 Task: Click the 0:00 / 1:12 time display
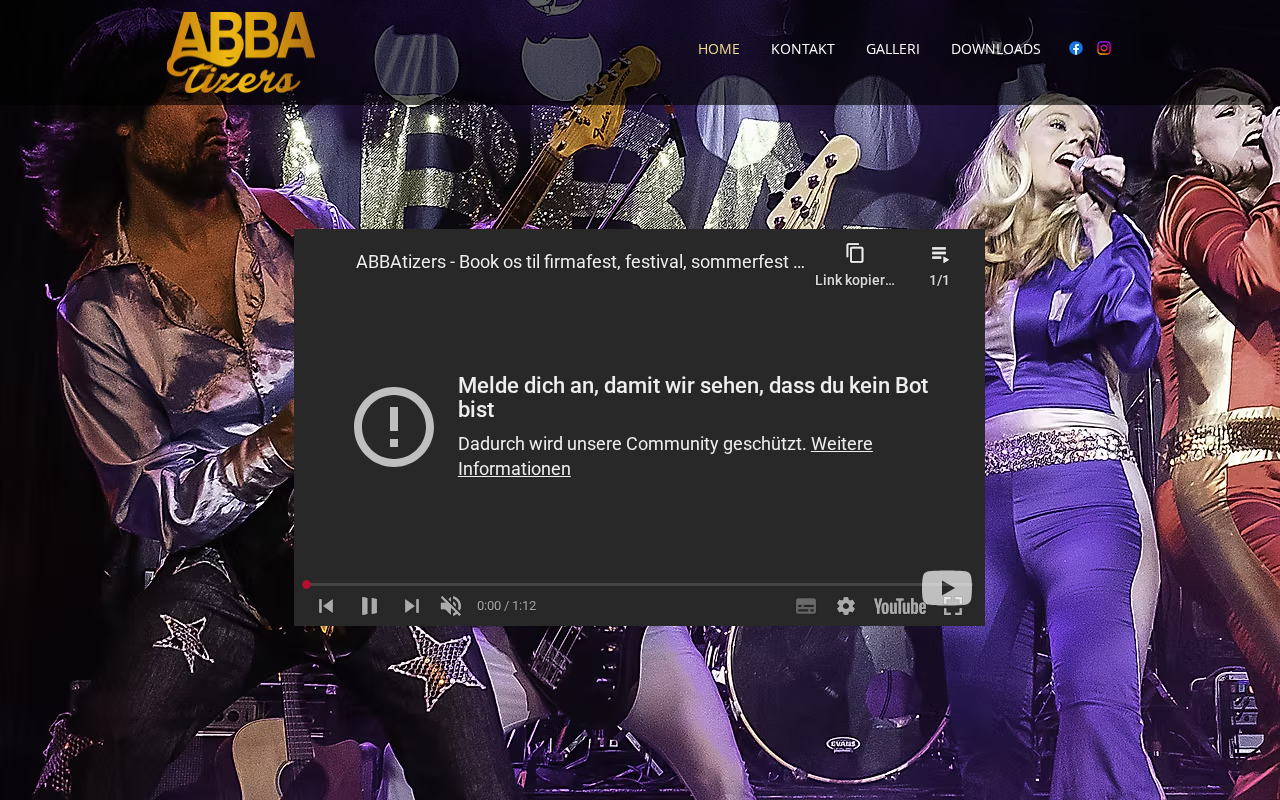coord(506,606)
